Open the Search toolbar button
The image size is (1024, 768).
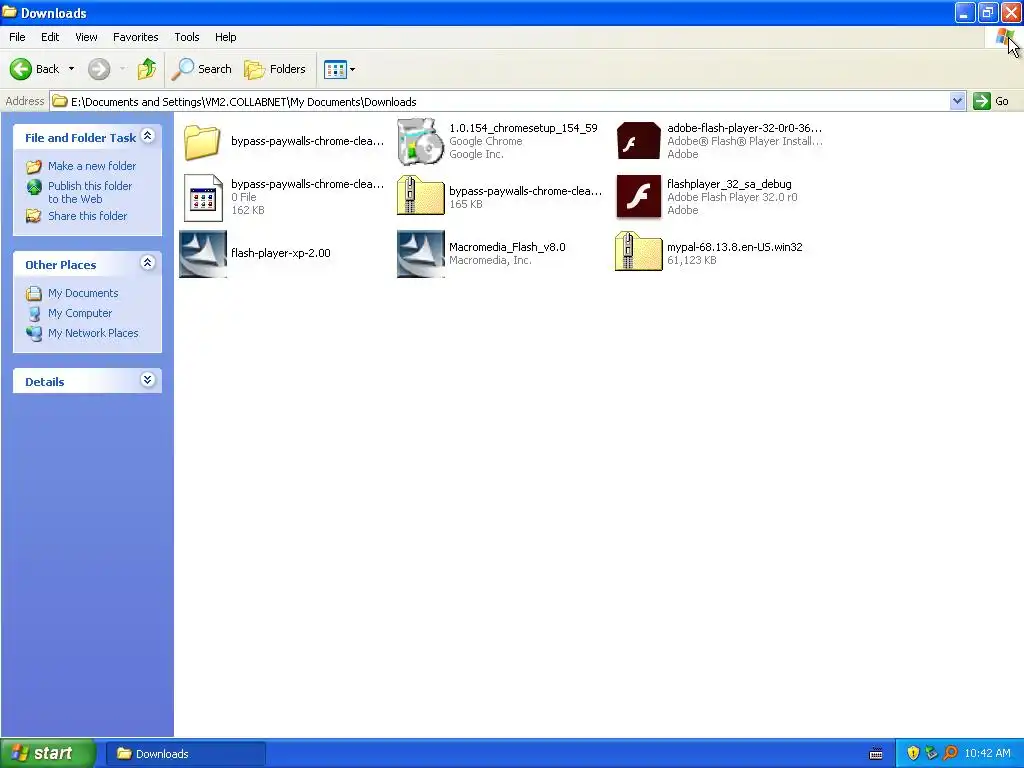[202, 69]
